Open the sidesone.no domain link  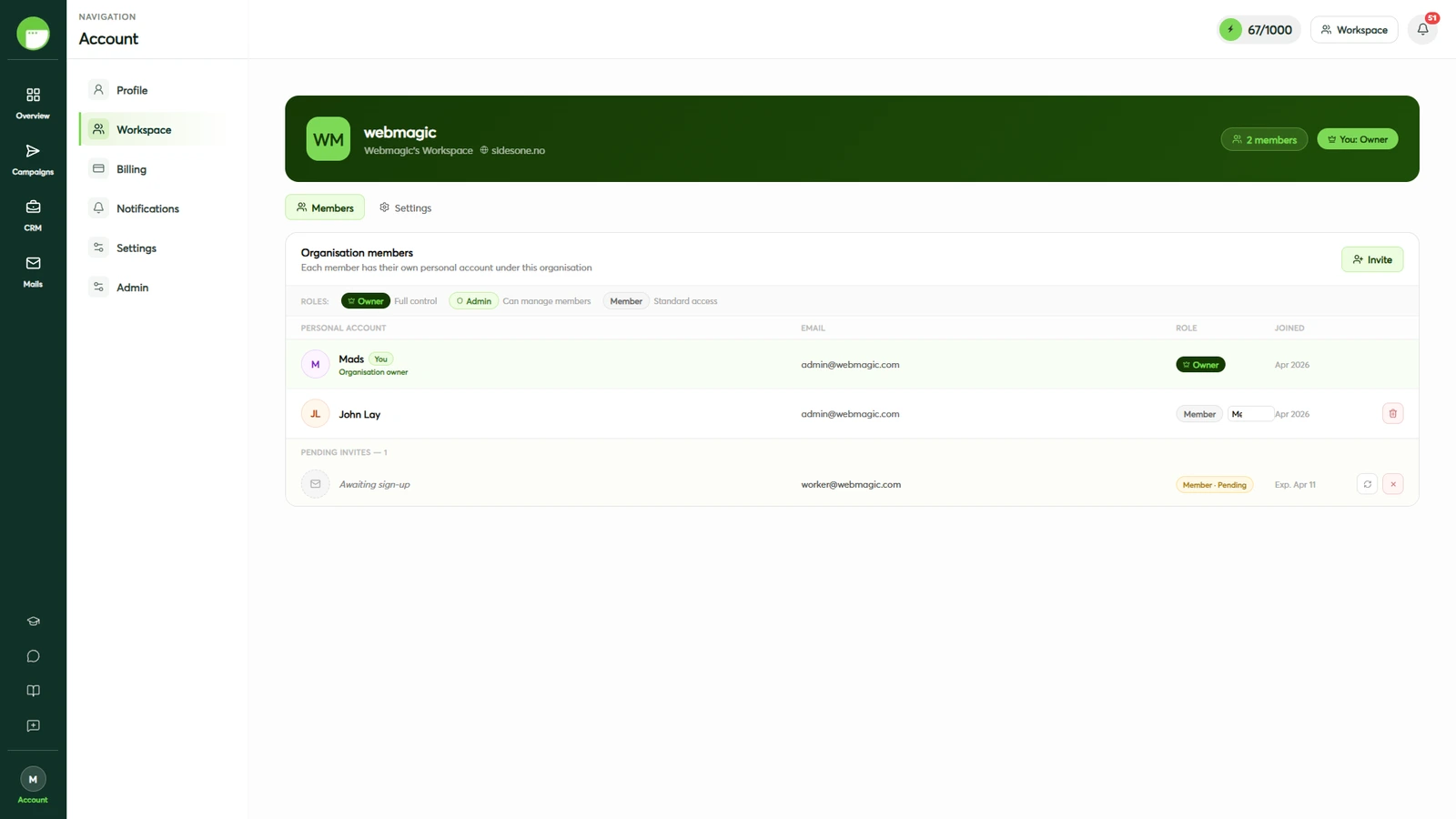point(512,150)
